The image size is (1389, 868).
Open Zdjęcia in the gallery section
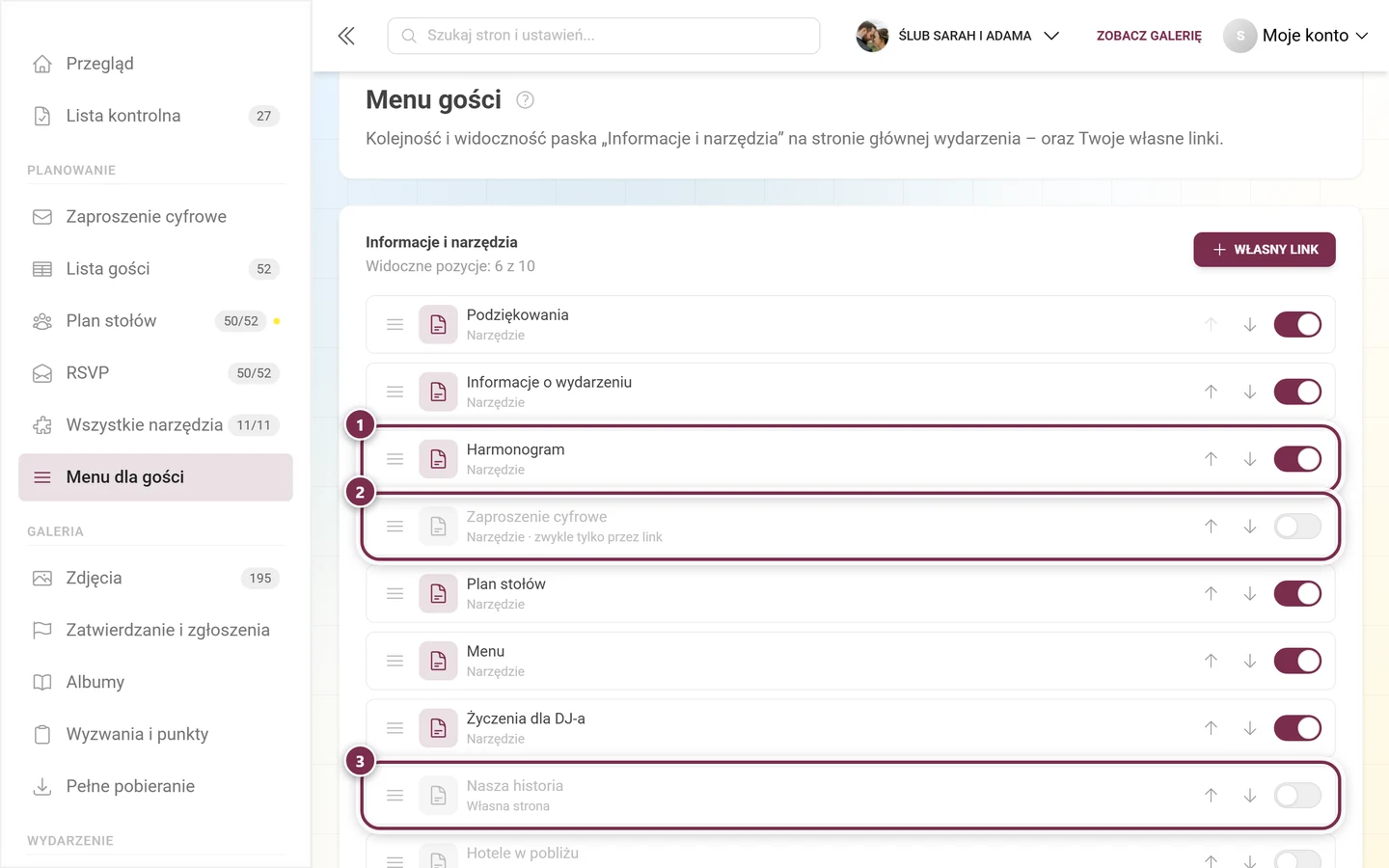(x=155, y=579)
